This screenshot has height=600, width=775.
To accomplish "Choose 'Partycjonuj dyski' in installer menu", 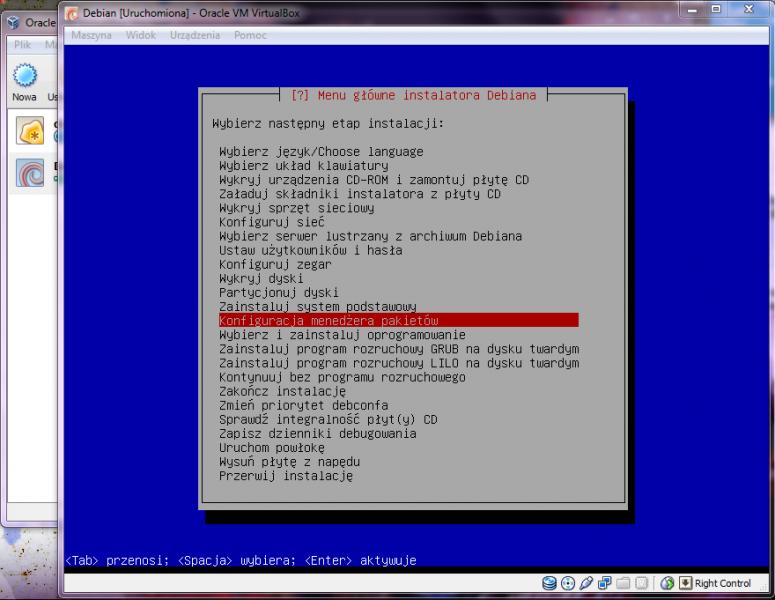I will pyautogui.click(x=279, y=293).
